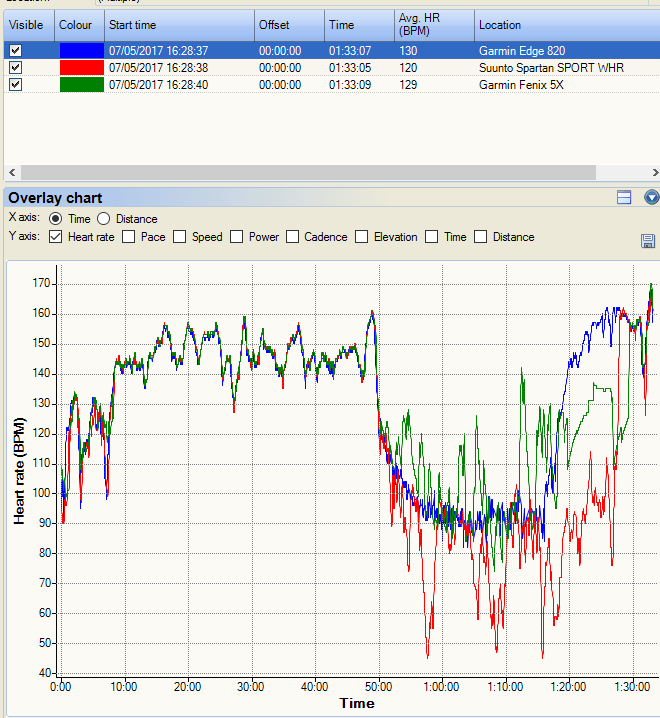The width and height of the screenshot is (660, 718).
Task: Click the red colour swatch for Suunto Spartan
Action: click(80, 67)
